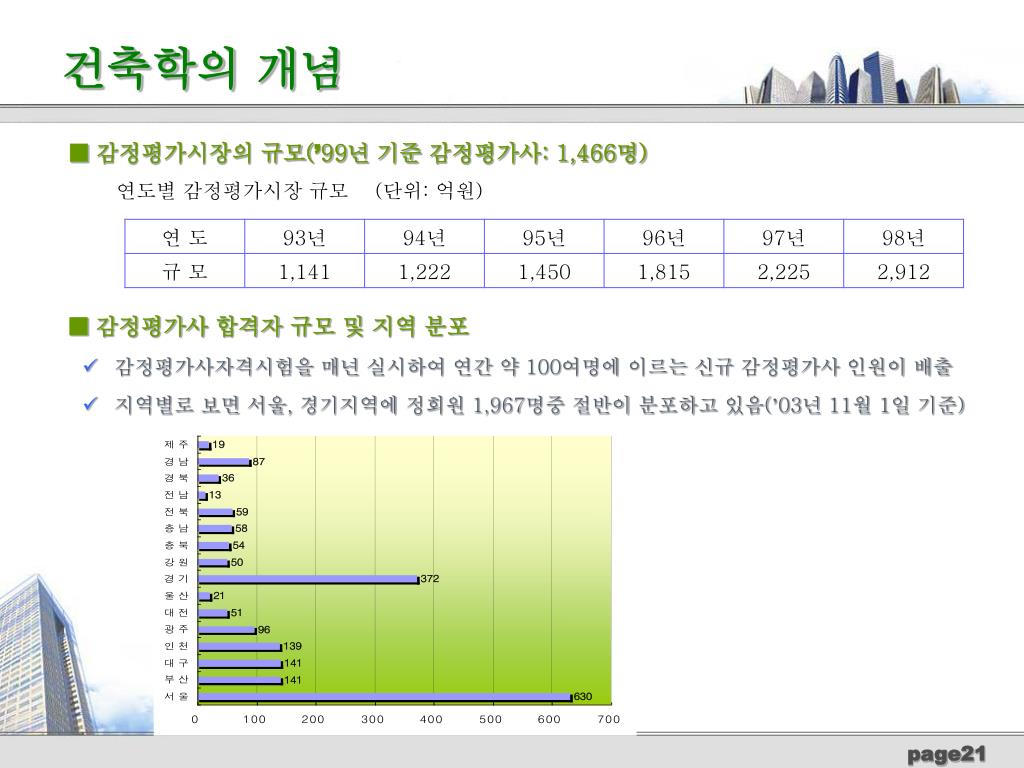Click the x-axis tick label 700
The width and height of the screenshot is (1024, 768).
pos(609,719)
